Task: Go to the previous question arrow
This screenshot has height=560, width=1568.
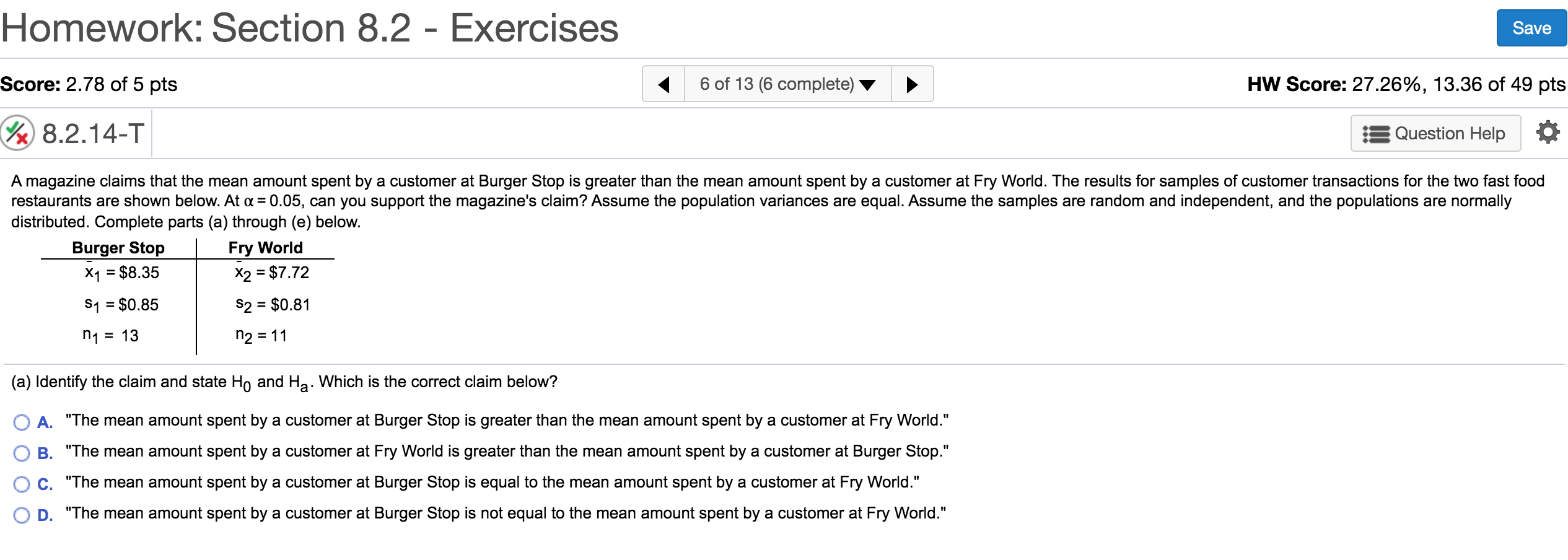Action: click(x=664, y=84)
